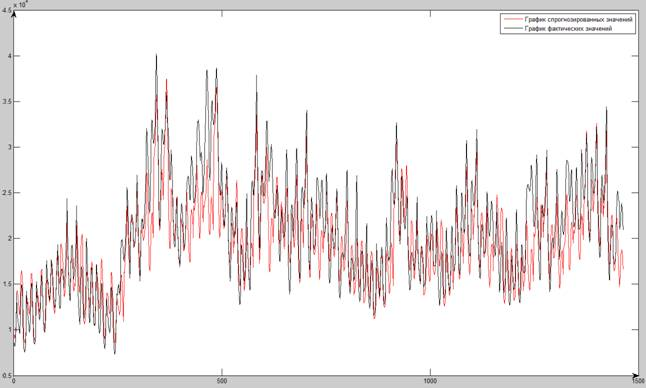Click the tall peak just before x=1500
The image size is (646, 388).
606,108
